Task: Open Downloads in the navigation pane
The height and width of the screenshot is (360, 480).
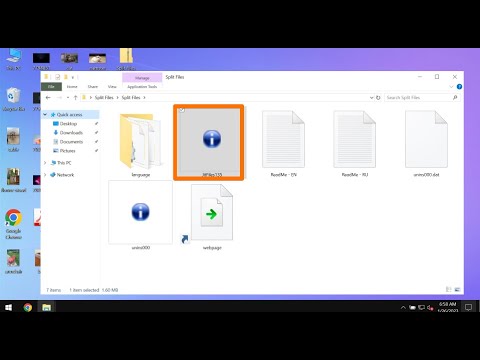Action: [x=71, y=133]
